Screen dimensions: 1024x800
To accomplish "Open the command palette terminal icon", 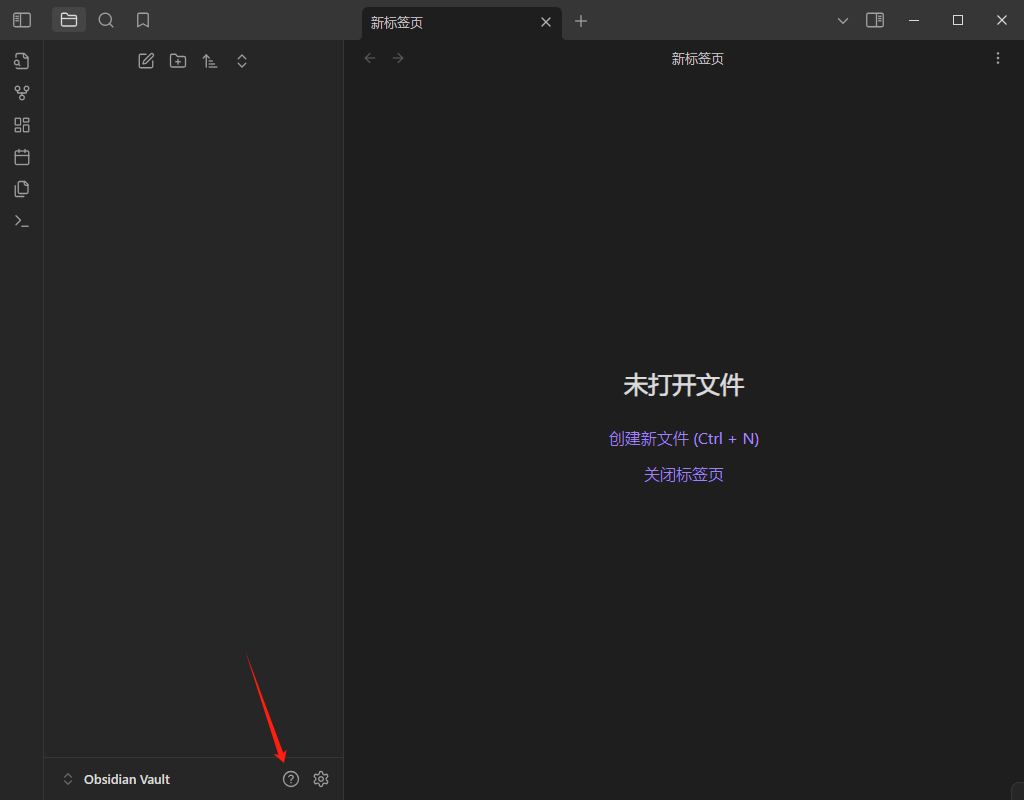I will click(21, 220).
